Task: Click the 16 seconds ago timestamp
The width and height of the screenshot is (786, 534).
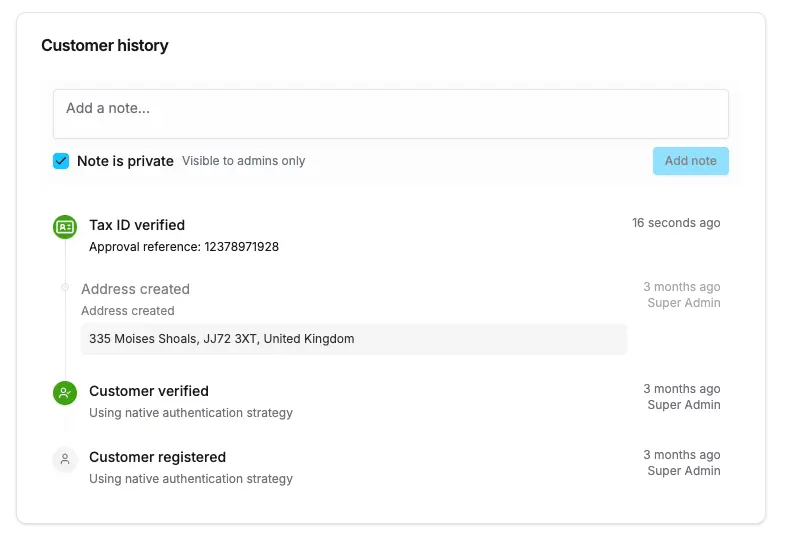Action: click(675, 223)
